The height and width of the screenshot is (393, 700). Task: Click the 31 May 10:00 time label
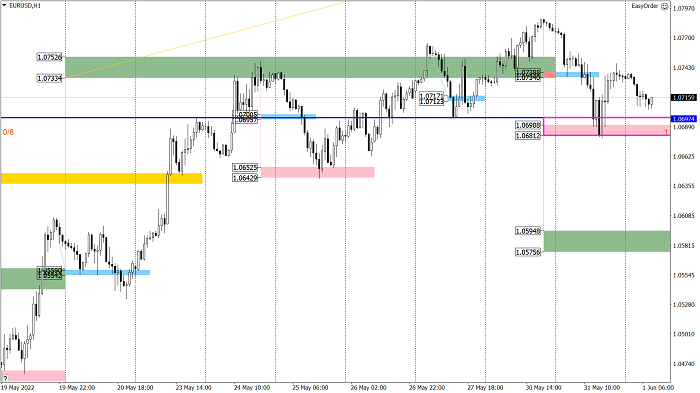coord(601,388)
